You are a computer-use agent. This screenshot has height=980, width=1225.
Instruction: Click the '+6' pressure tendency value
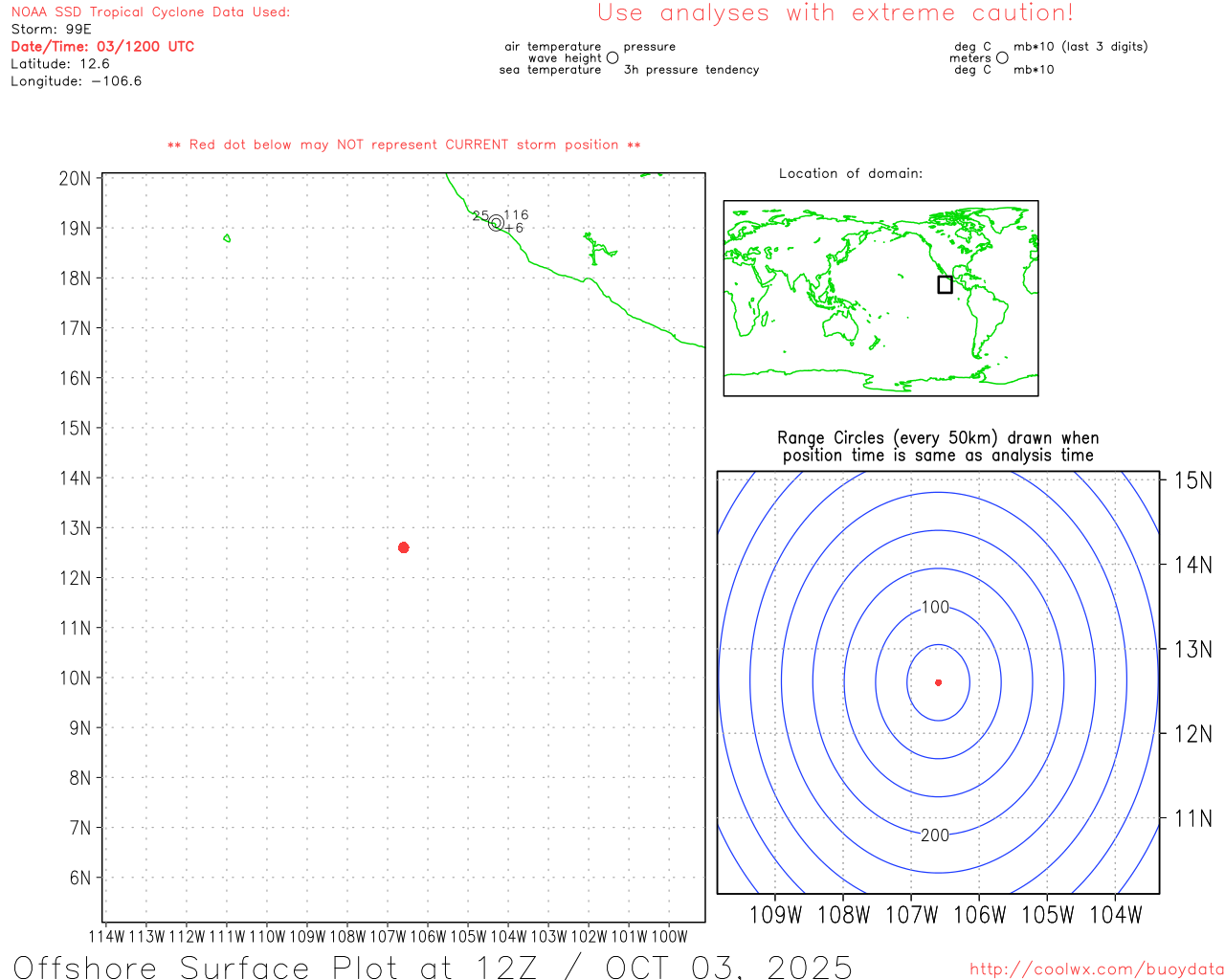tap(515, 229)
